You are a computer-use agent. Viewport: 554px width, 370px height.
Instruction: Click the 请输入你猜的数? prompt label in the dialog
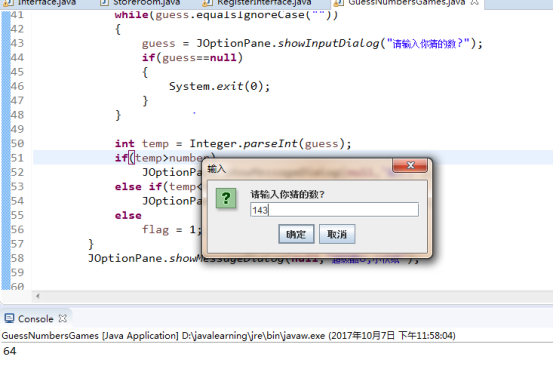point(287,194)
